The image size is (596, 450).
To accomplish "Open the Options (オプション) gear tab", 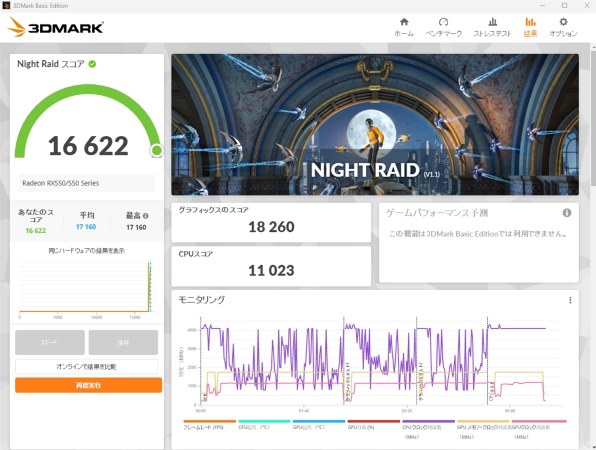I will point(563,27).
